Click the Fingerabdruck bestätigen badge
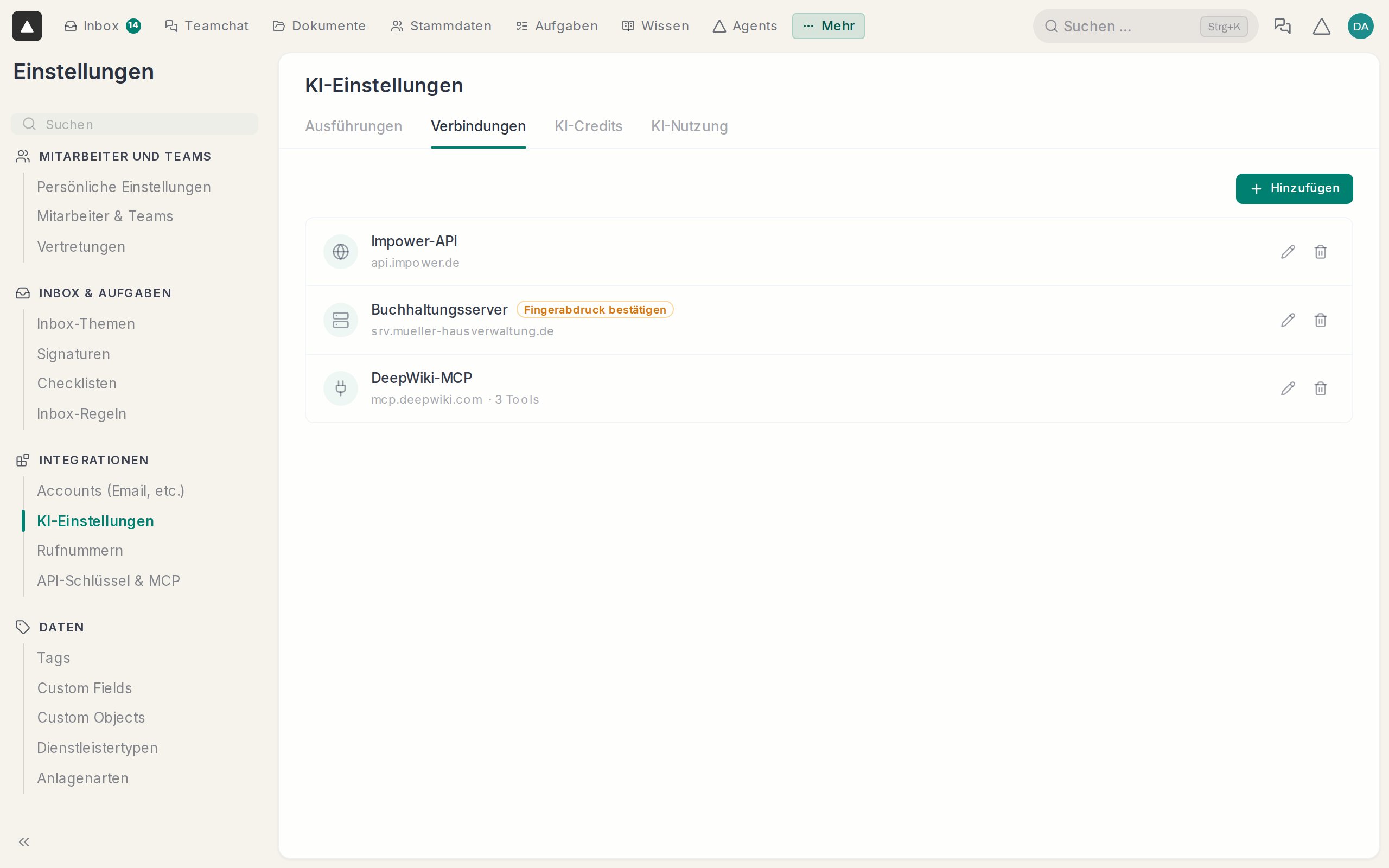This screenshot has width=1389, height=868. tap(595, 309)
